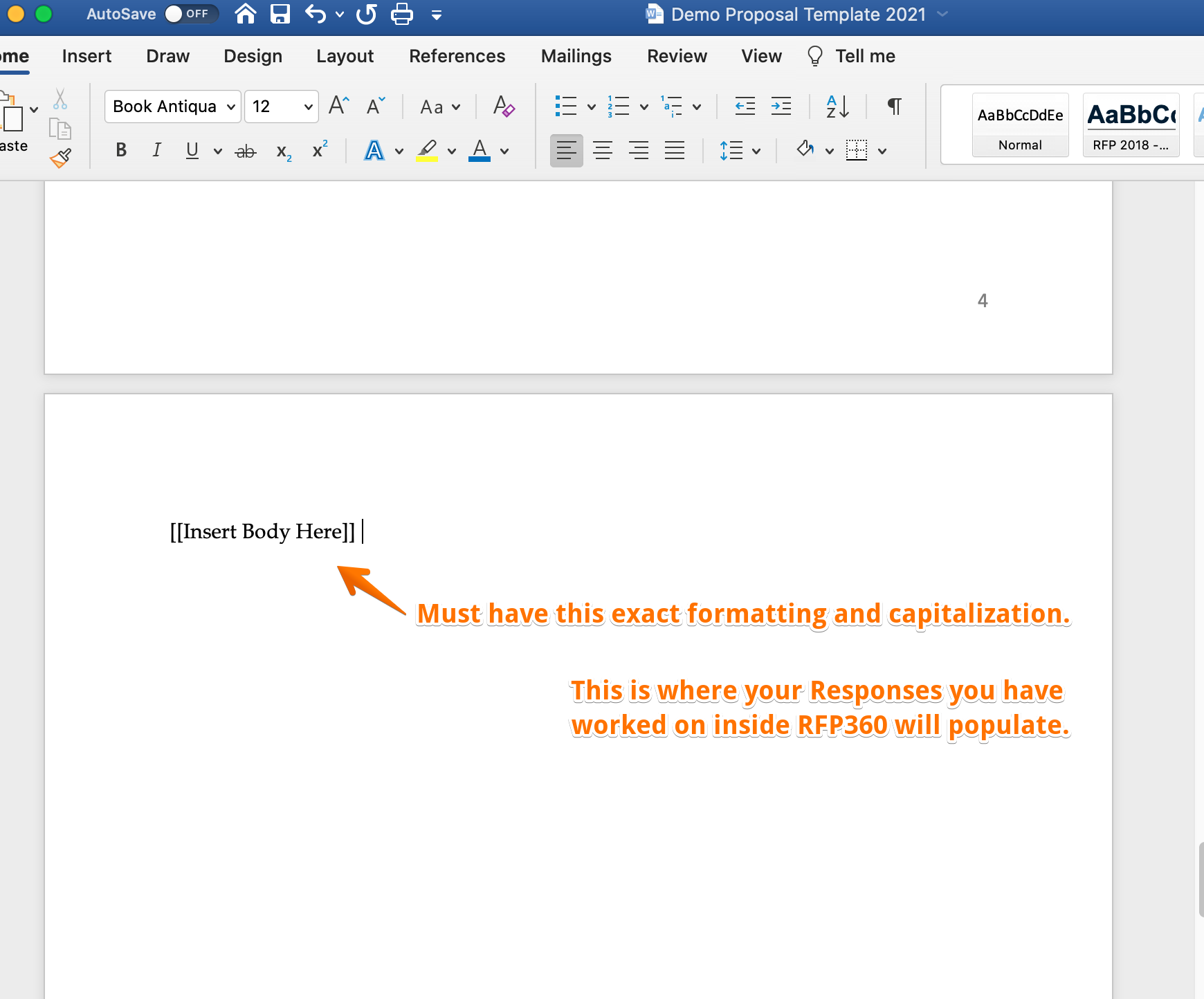The image size is (1204, 999).
Task: Open the borders dropdown arrow
Action: point(882,151)
